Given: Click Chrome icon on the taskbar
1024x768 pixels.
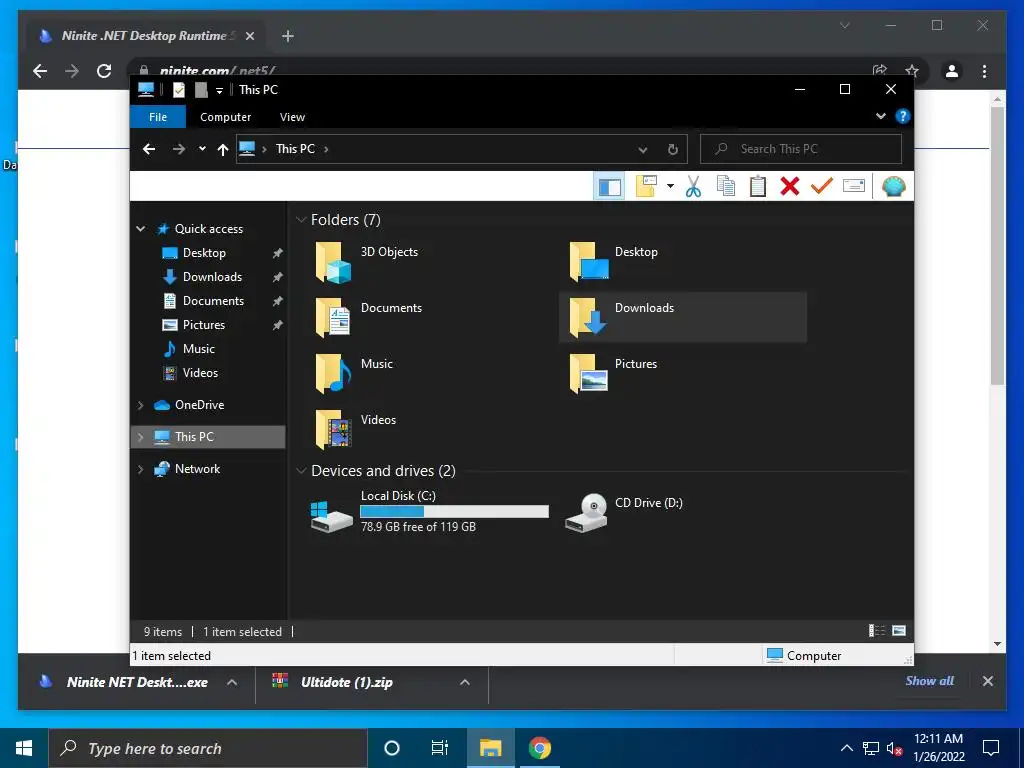Looking at the screenshot, I should pos(539,748).
